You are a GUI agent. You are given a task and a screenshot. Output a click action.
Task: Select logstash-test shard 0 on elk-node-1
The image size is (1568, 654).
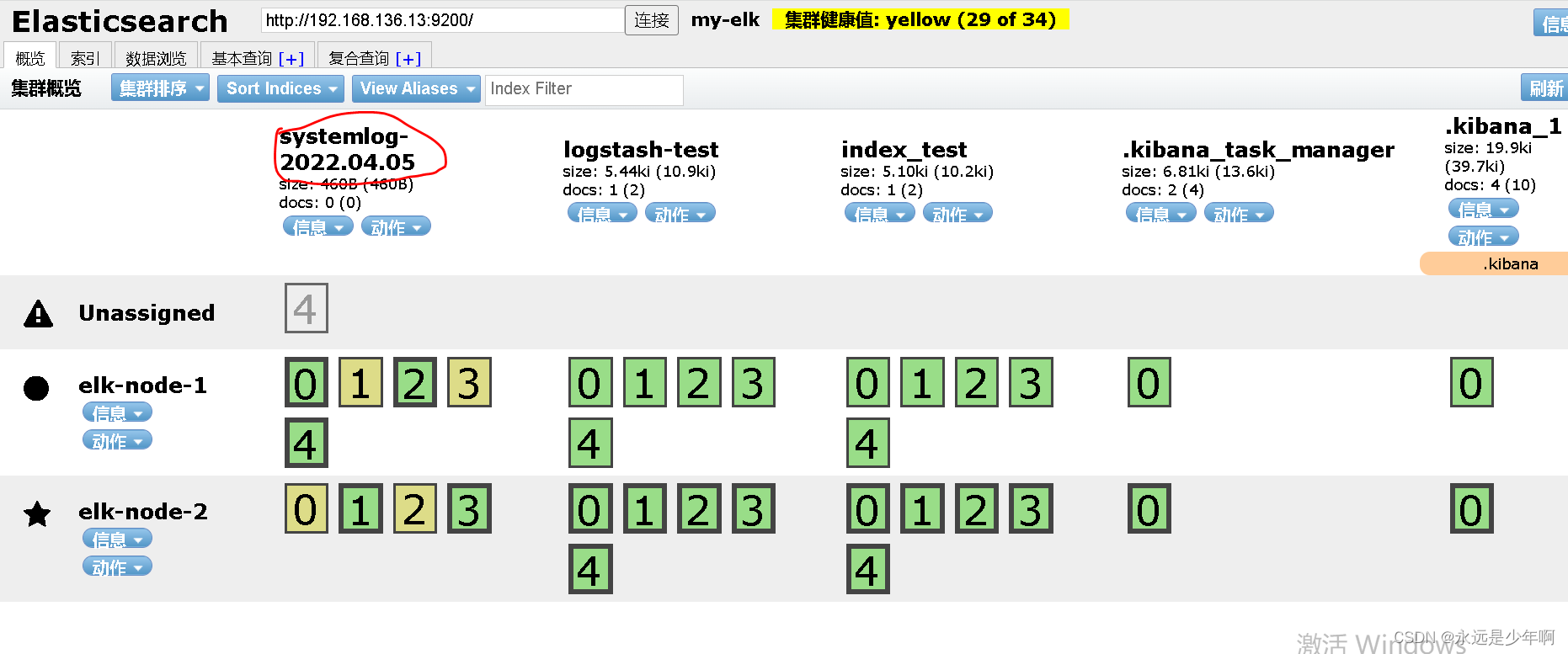590,382
